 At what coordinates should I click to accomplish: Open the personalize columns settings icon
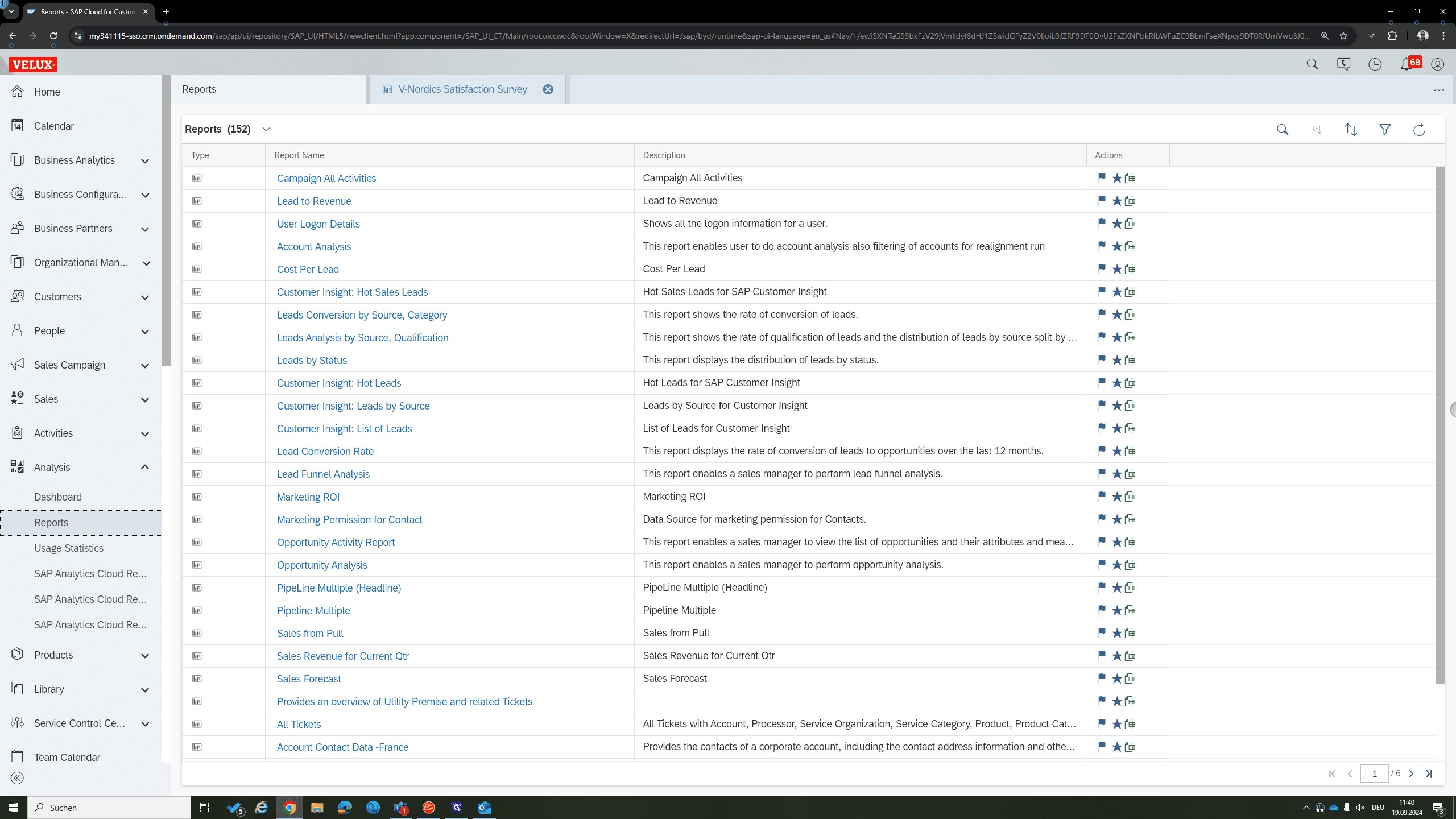[x=1317, y=130]
